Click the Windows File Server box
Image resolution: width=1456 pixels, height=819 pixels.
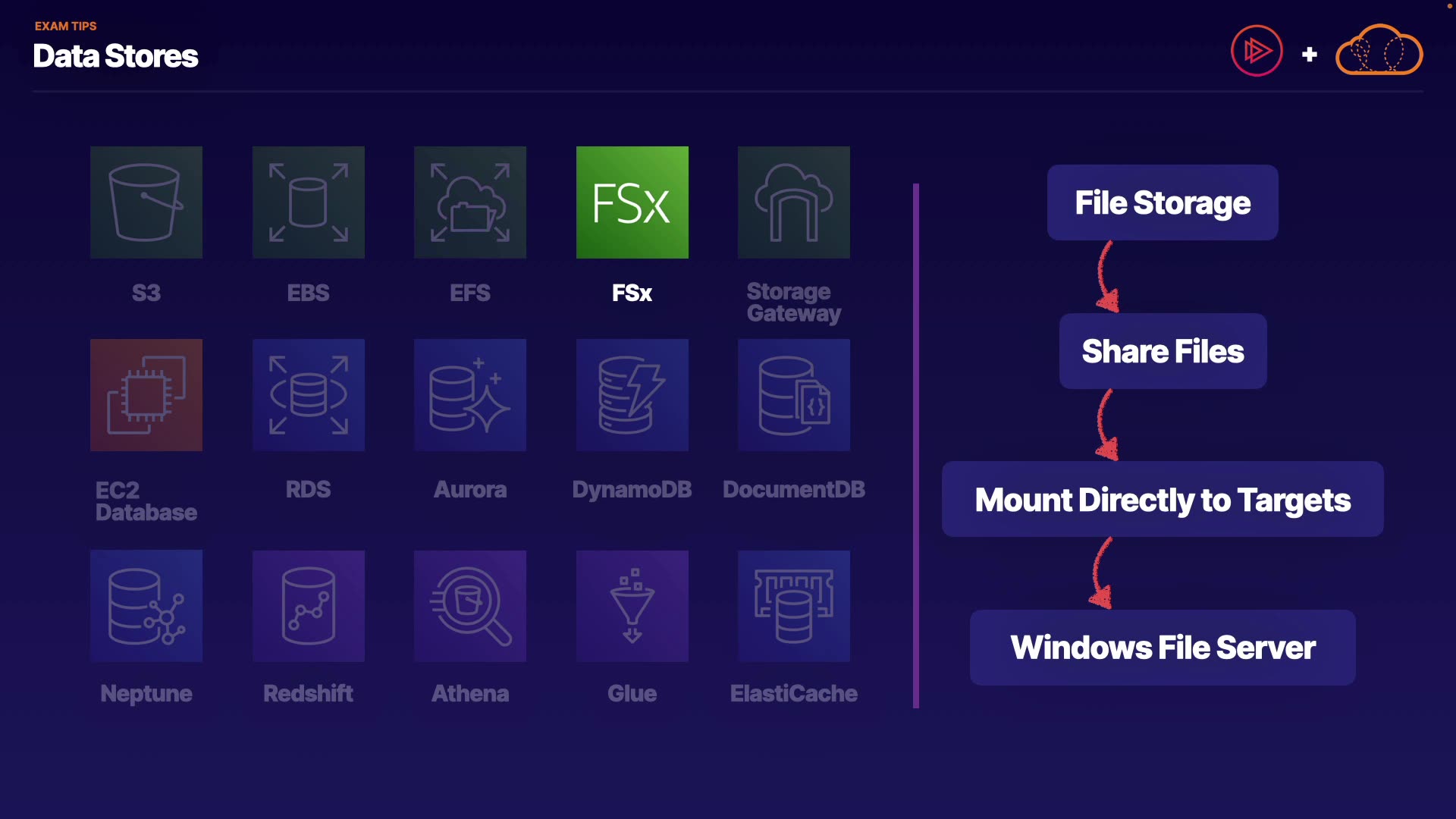pyautogui.click(x=1163, y=648)
